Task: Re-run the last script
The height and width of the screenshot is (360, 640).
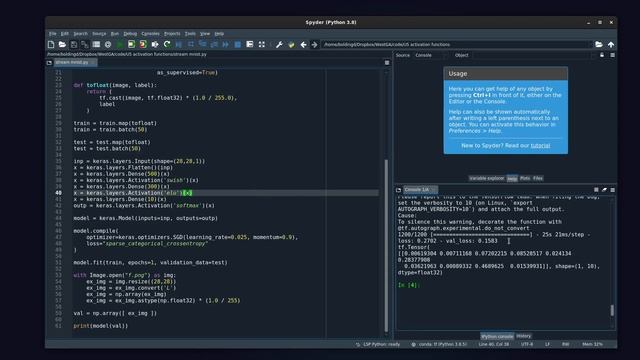Action: [167, 44]
